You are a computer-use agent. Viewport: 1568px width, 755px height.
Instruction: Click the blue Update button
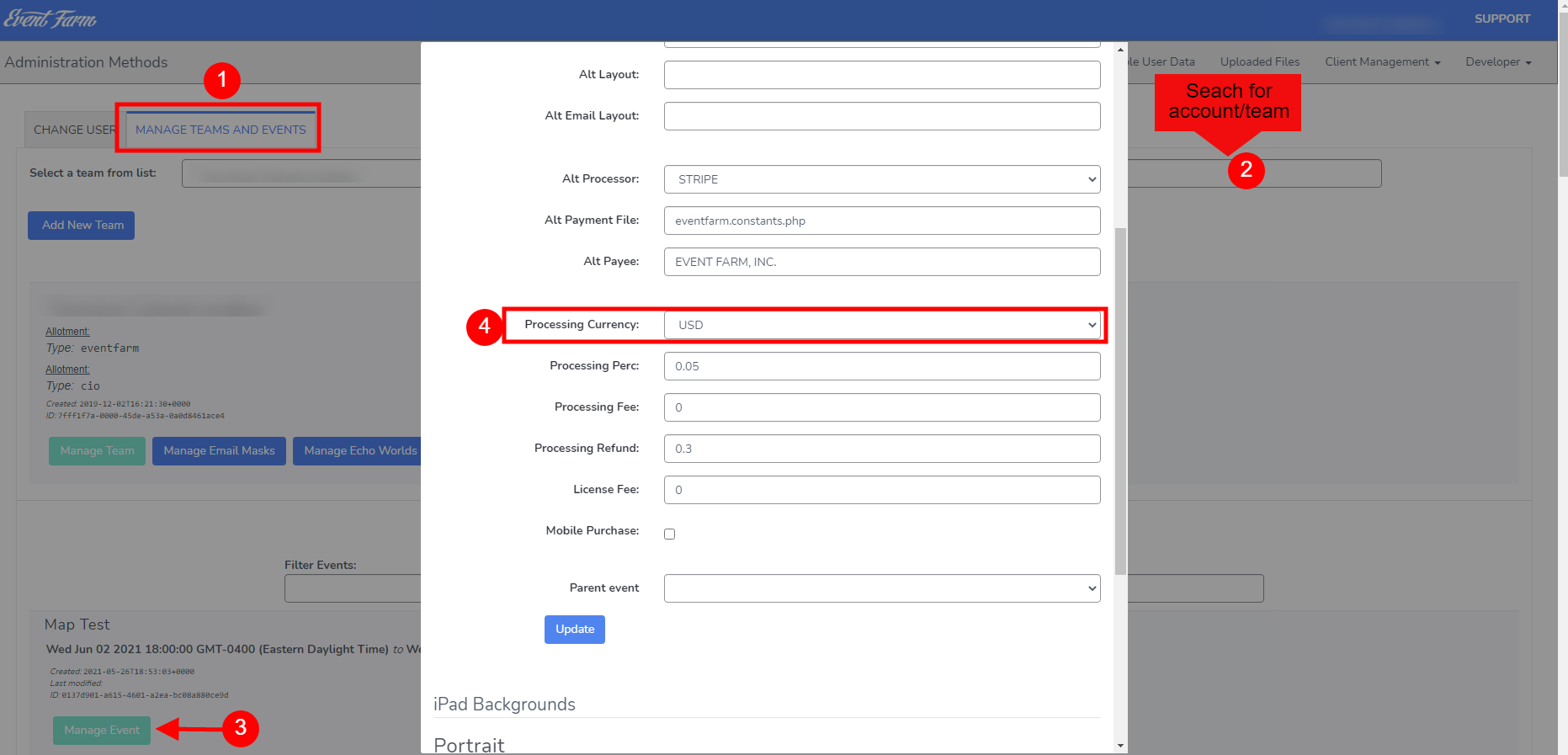[575, 630]
